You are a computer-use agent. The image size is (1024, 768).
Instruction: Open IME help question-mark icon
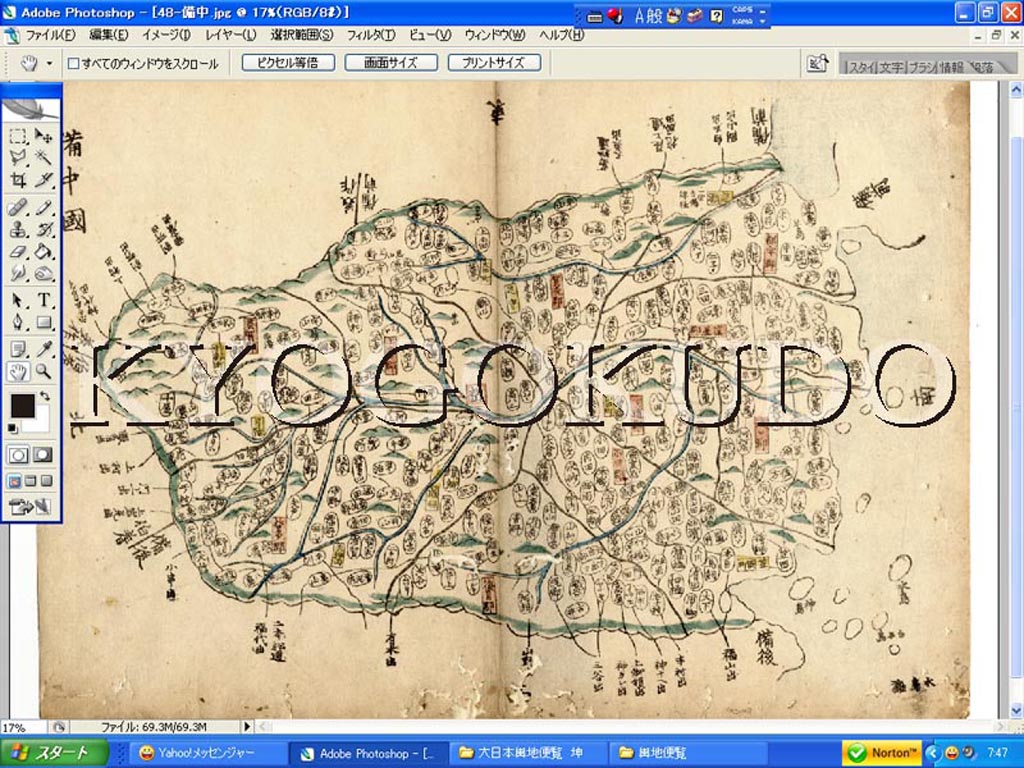(x=716, y=16)
